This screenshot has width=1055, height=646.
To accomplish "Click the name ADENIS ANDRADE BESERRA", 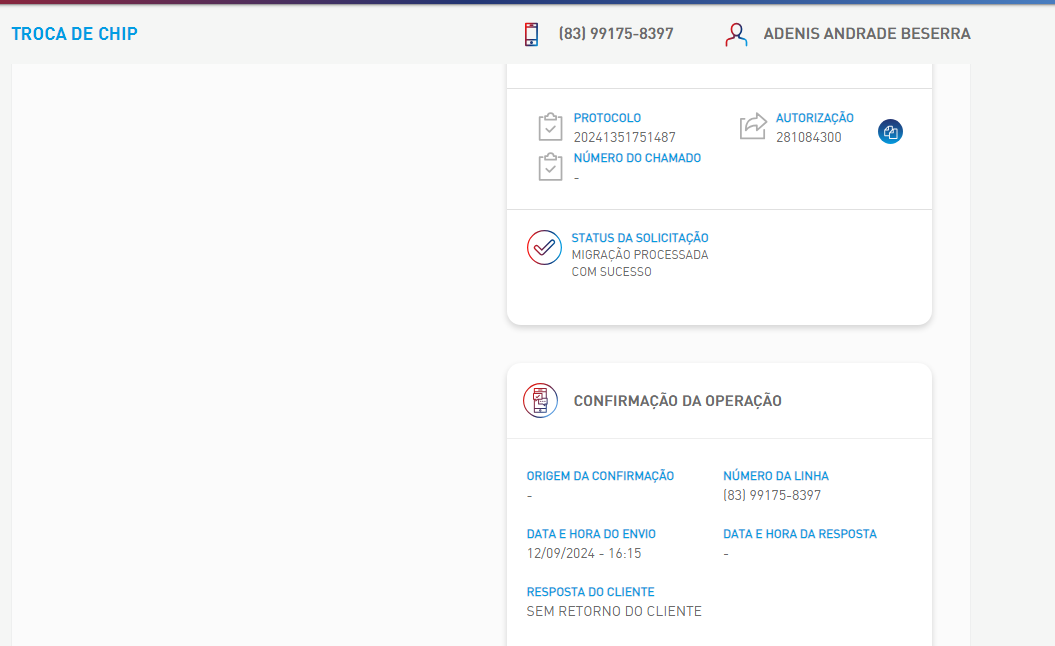I will coord(867,34).
